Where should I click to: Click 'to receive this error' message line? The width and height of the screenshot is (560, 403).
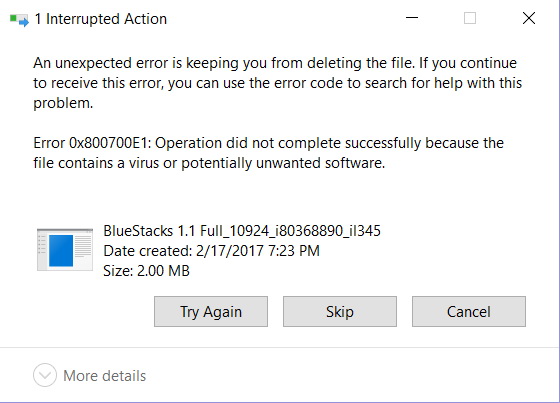click(x=278, y=83)
